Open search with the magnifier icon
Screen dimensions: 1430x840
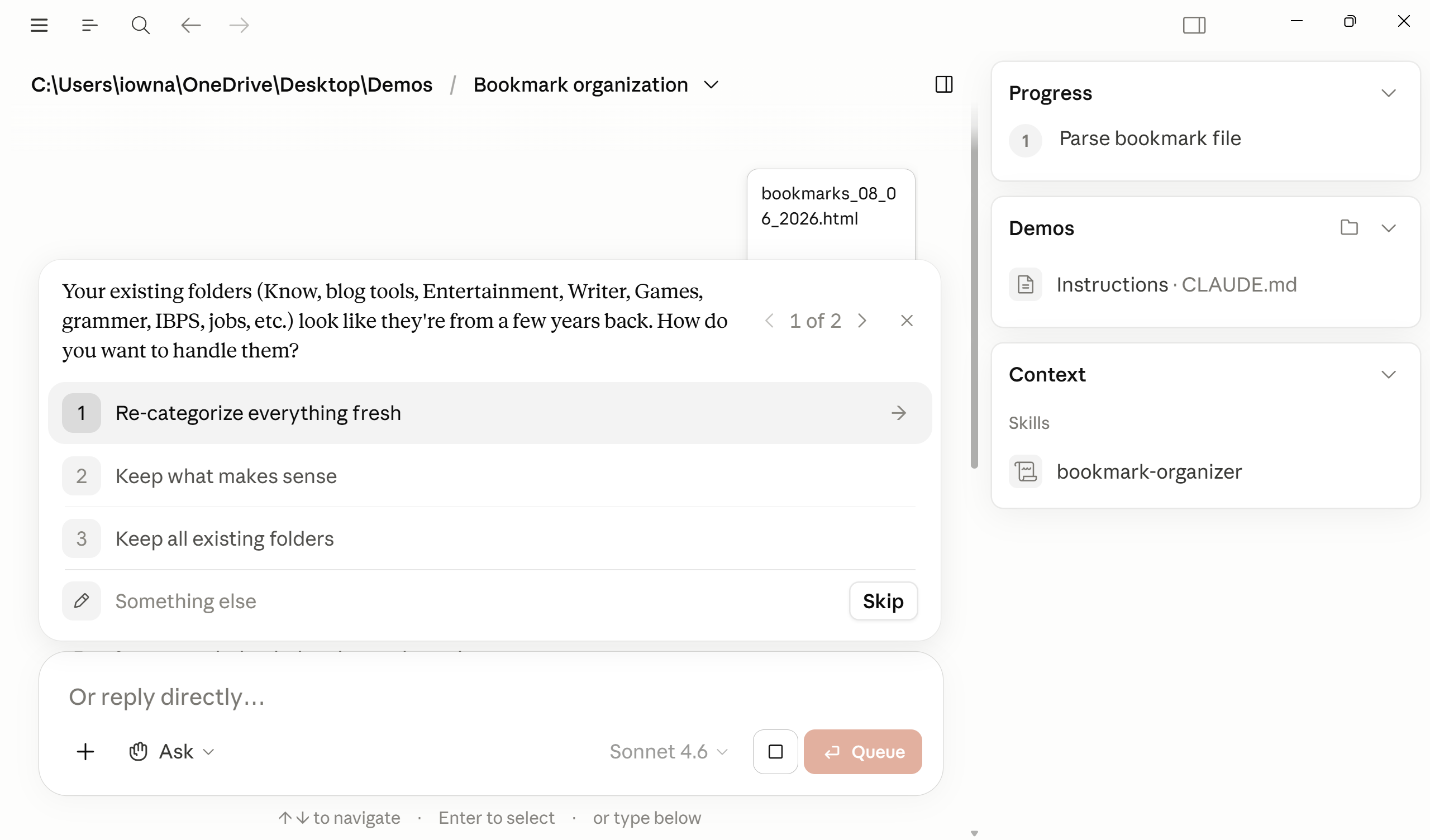[140, 25]
